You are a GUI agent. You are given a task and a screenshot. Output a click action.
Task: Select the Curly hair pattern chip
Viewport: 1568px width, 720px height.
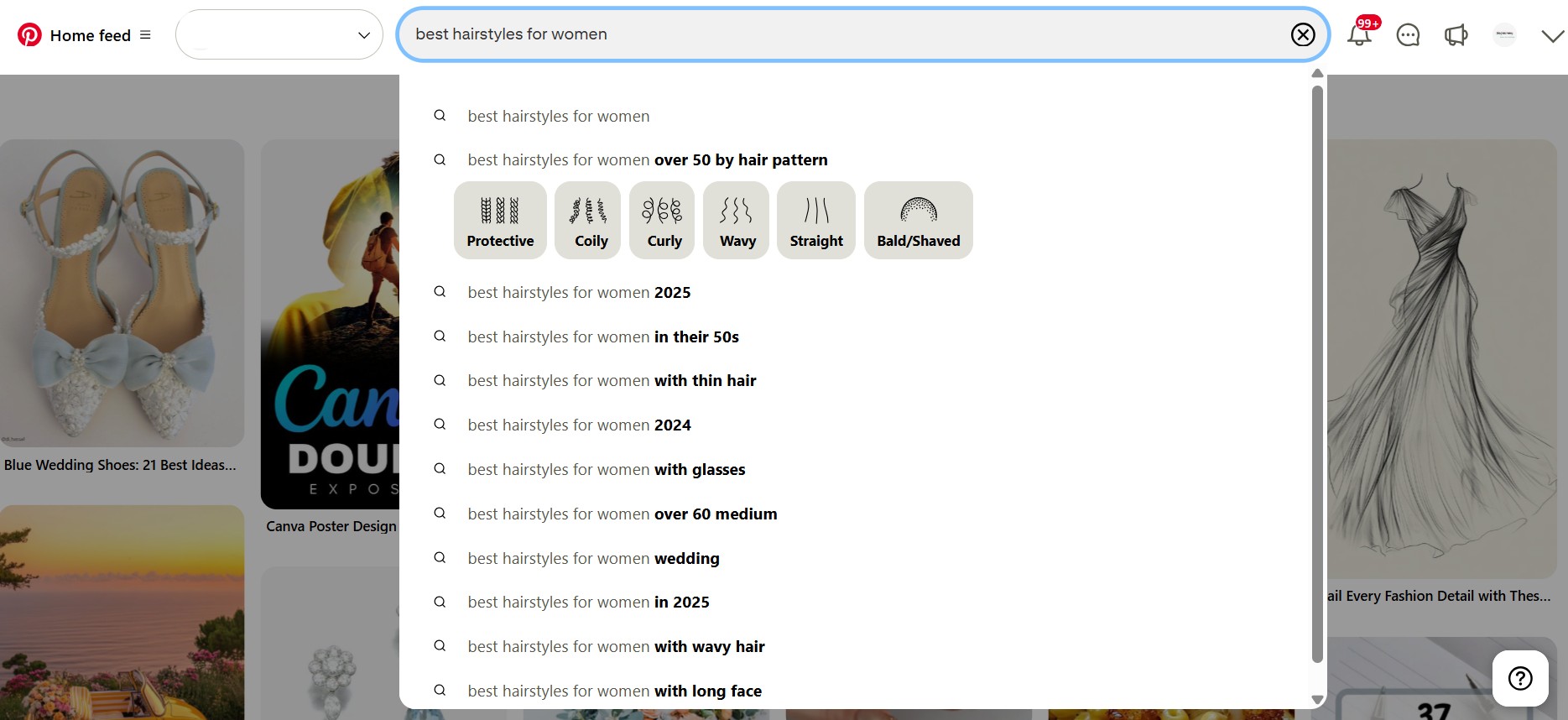[x=662, y=220]
